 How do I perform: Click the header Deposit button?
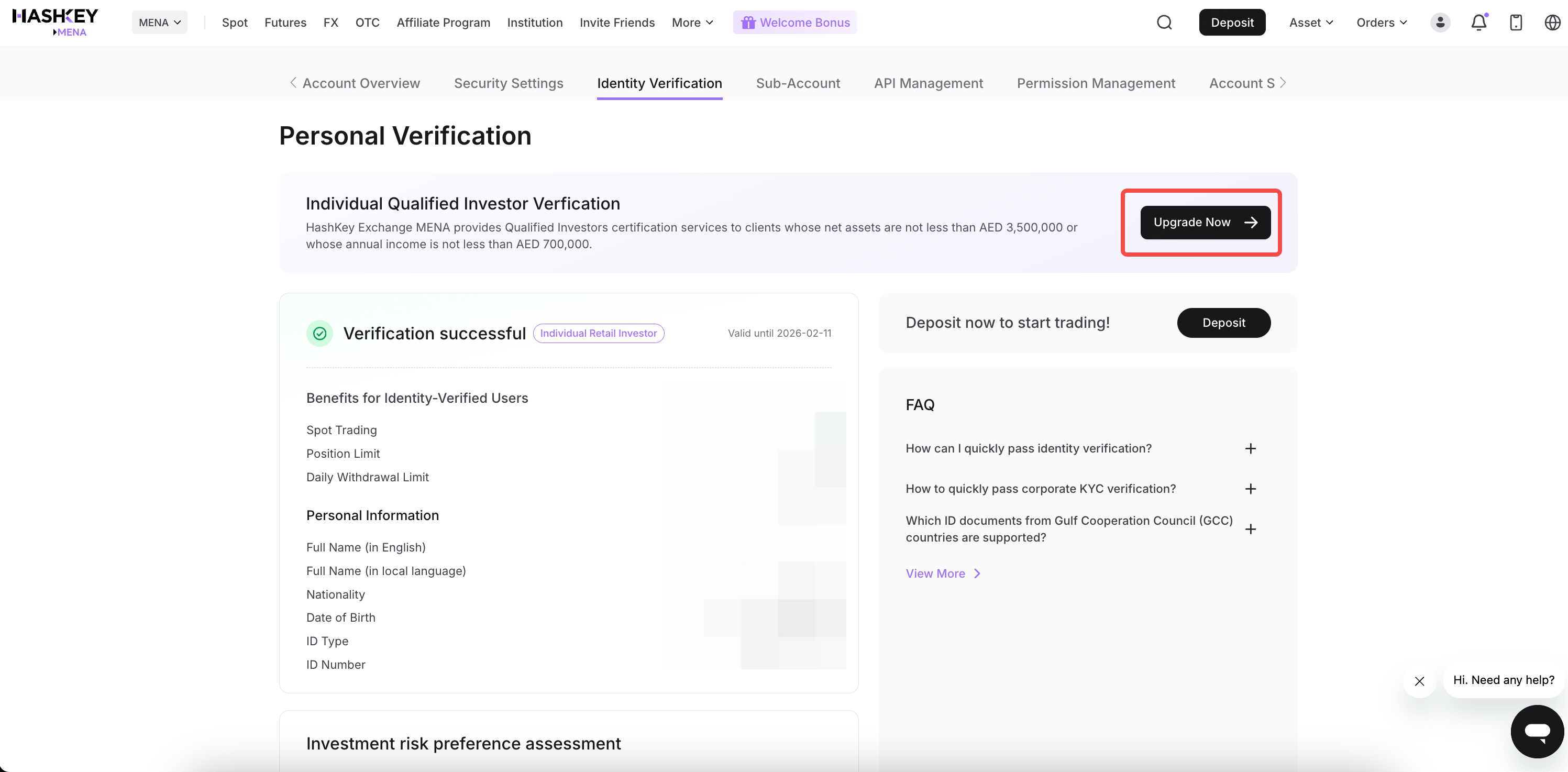(x=1232, y=23)
